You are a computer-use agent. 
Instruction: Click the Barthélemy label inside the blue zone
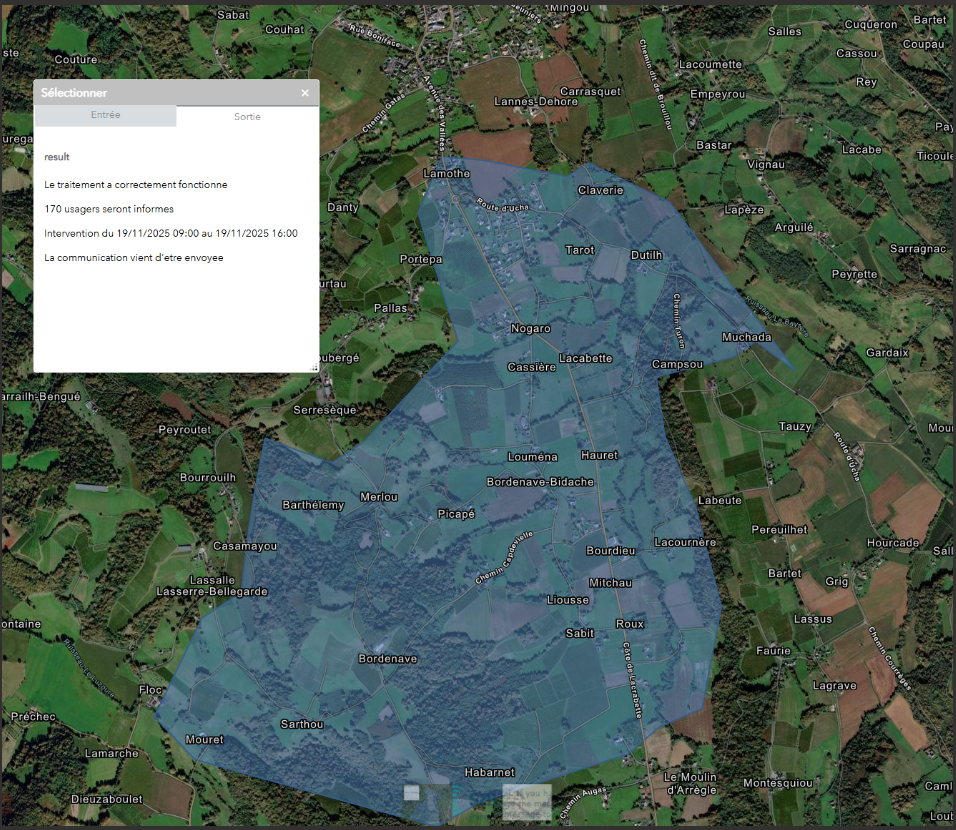(313, 505)
